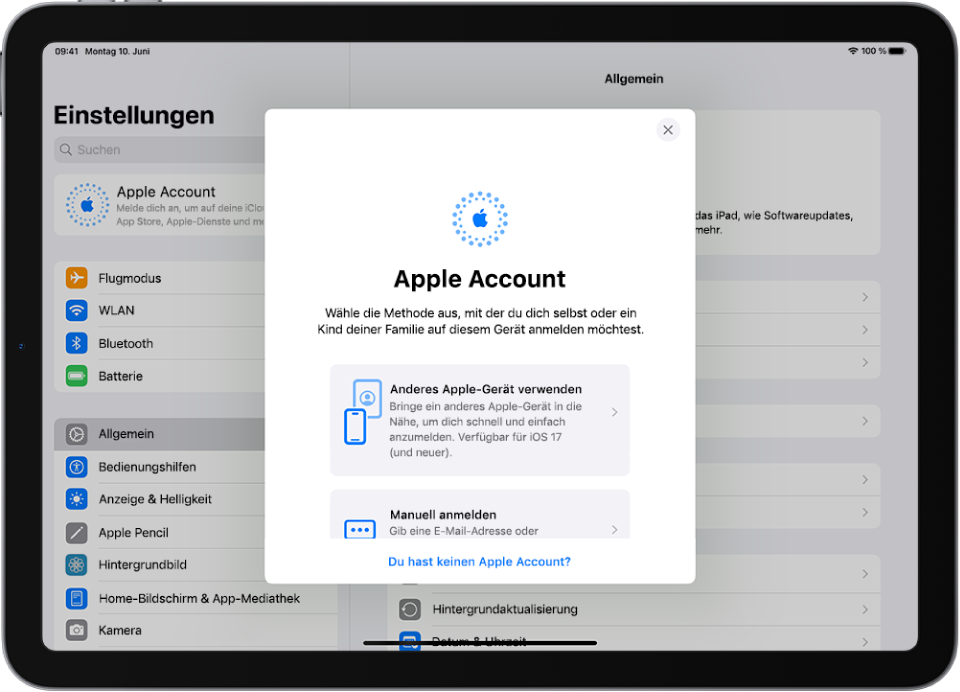Open Anzeige & Helligkeit brightness icon
The width and height of the screenshot is (960, 692).
coord(77,499)
